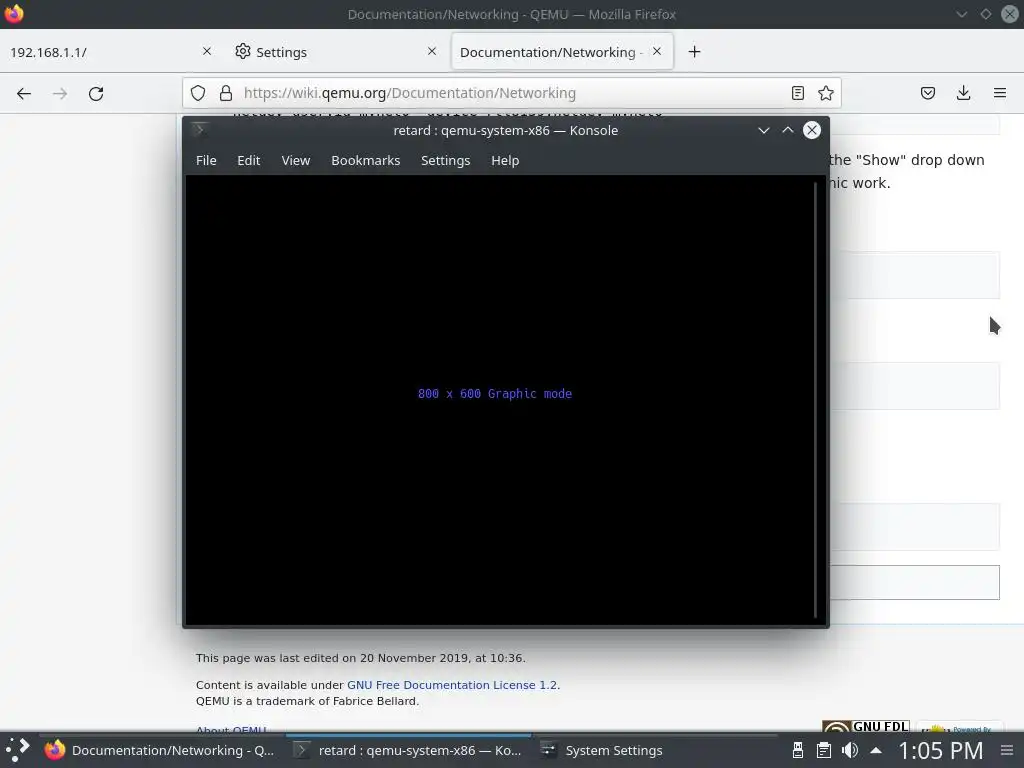The image size is (1024, 768).
Task: Click empty input box on wiki page
Action: point(914,583)
